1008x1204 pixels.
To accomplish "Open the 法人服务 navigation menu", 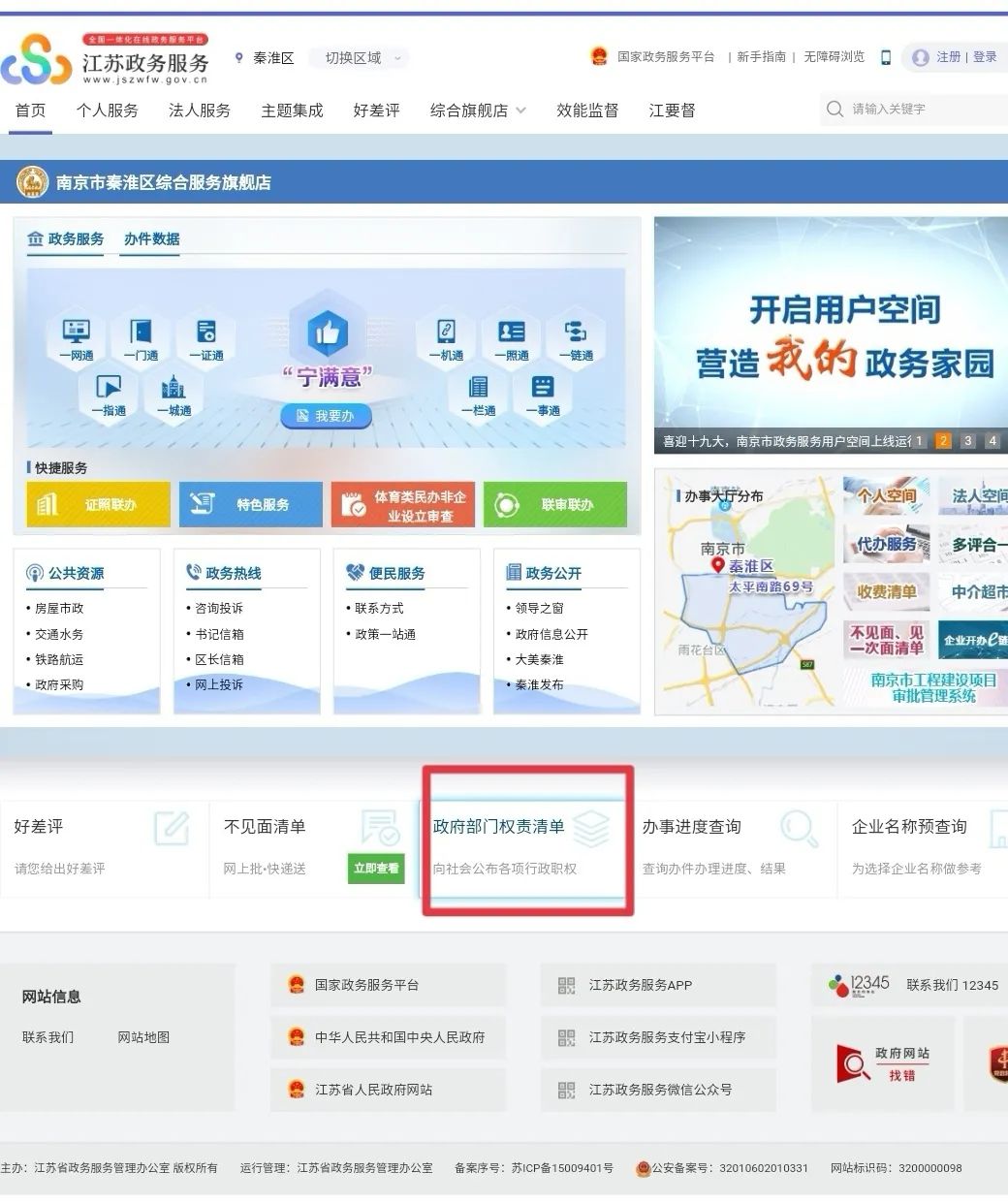I will coord(199,110).
